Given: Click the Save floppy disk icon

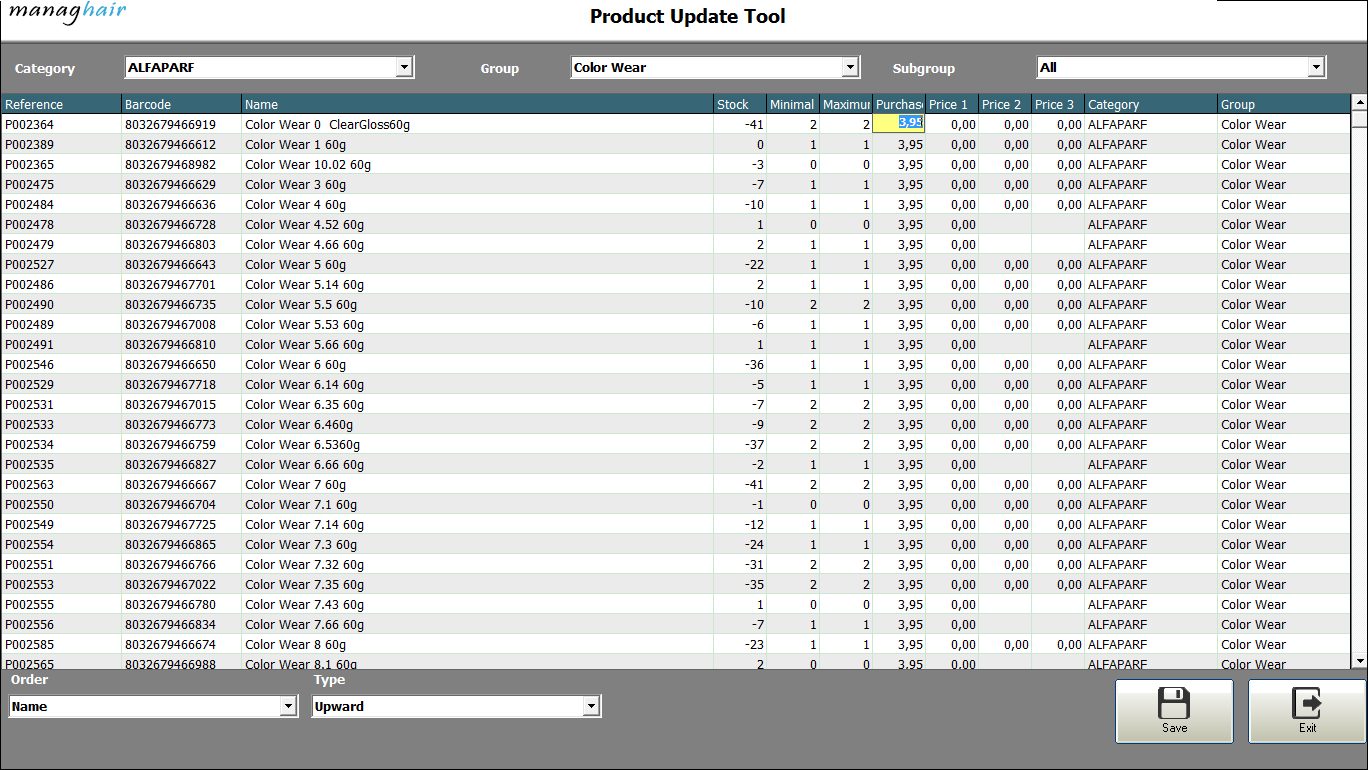Looking at the screenshot, I should pyautogui.click(x=1174, y=704).
